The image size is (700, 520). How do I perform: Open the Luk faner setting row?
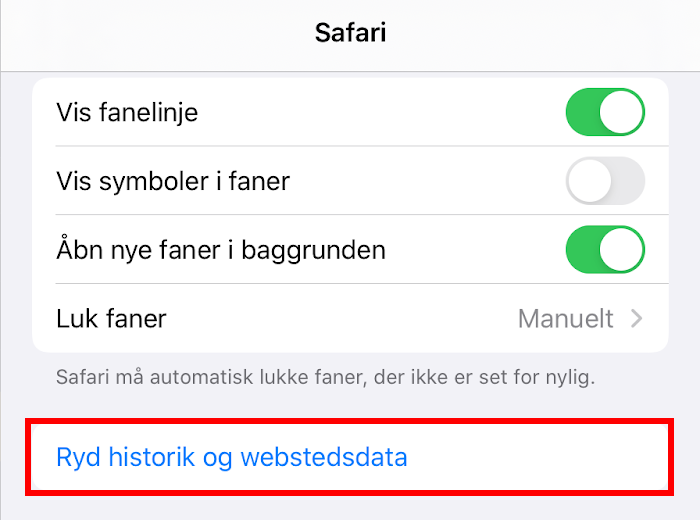coord(350,319)
